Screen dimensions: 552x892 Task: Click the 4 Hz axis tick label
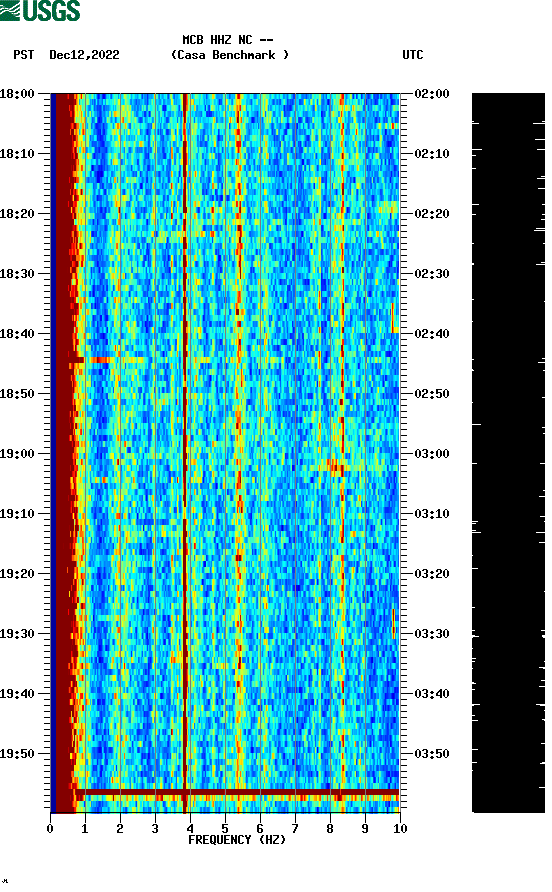(190, 829)
